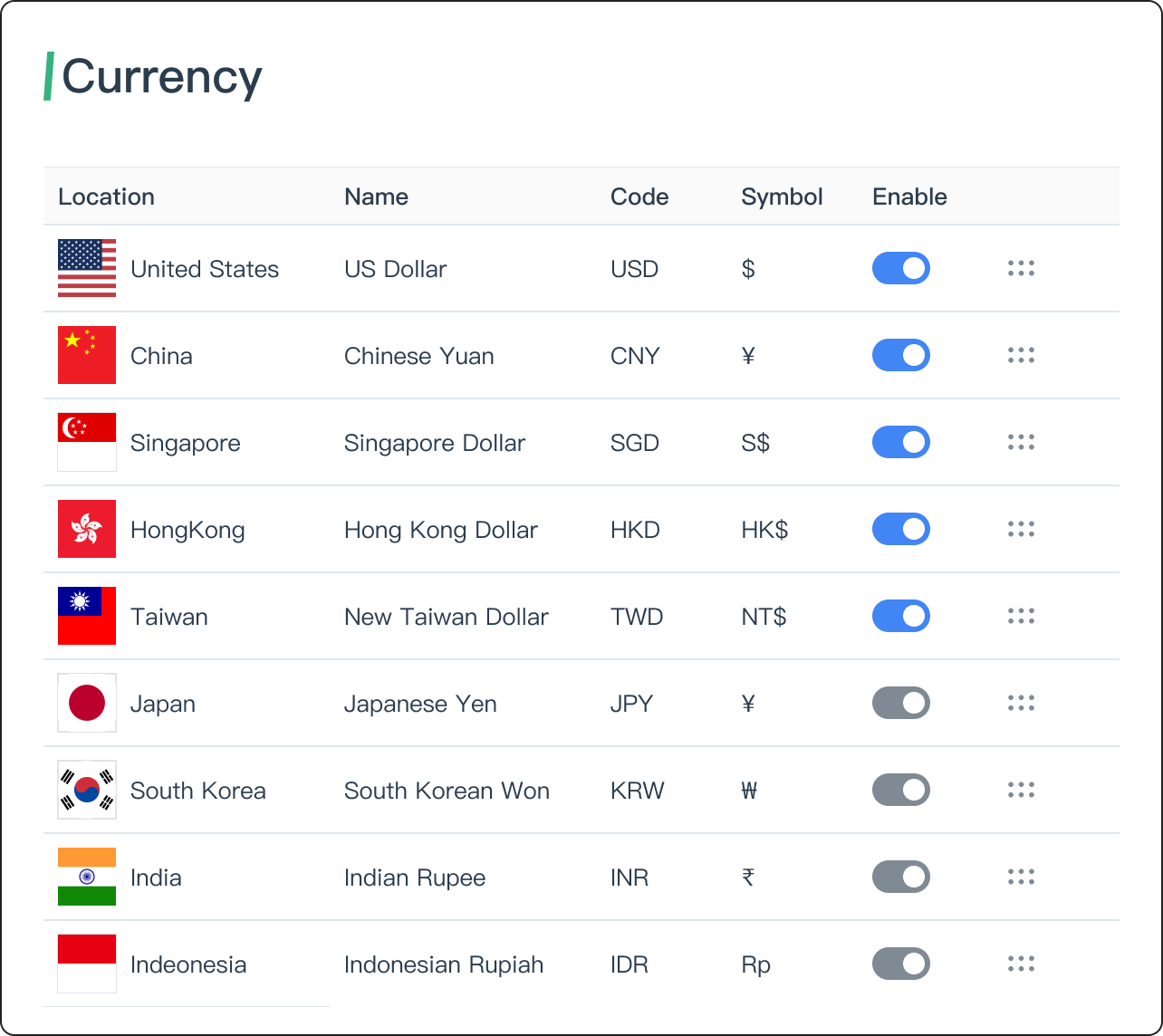Screen dimensions: 1163x1036
Task: Click the drag handle in Chinese Yuan row
Action: point(1021,355)
